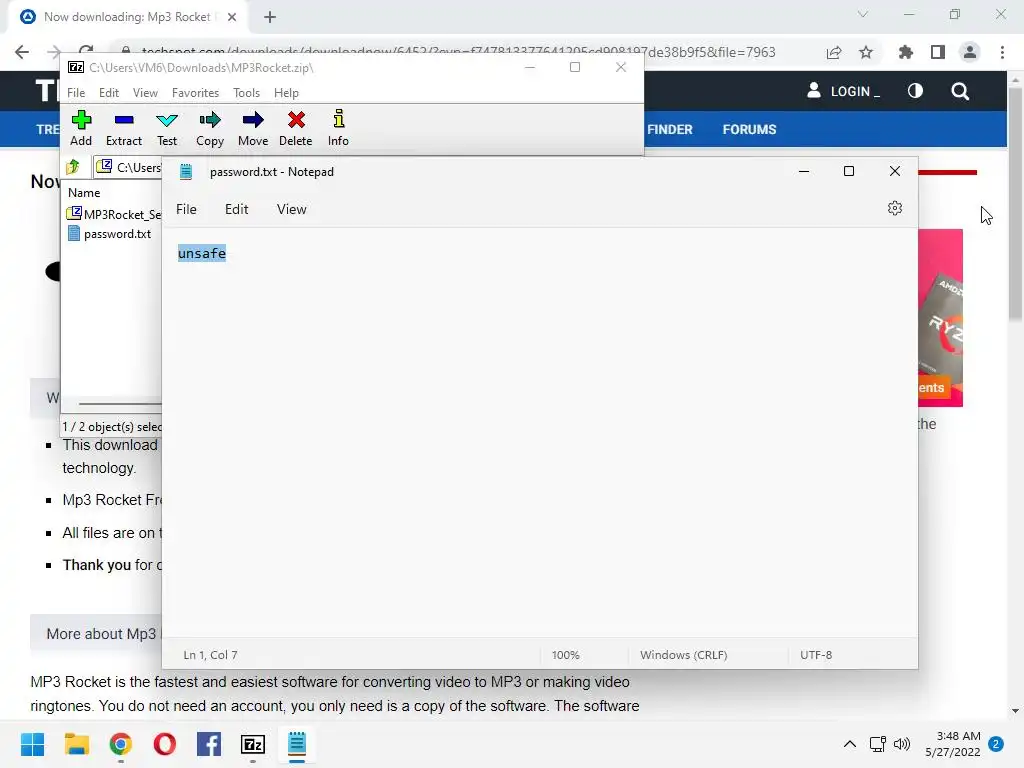This screenshot has width=1024, height=768.
Task: Open the View menu in 7-Zip
Action: click(145, 93)
